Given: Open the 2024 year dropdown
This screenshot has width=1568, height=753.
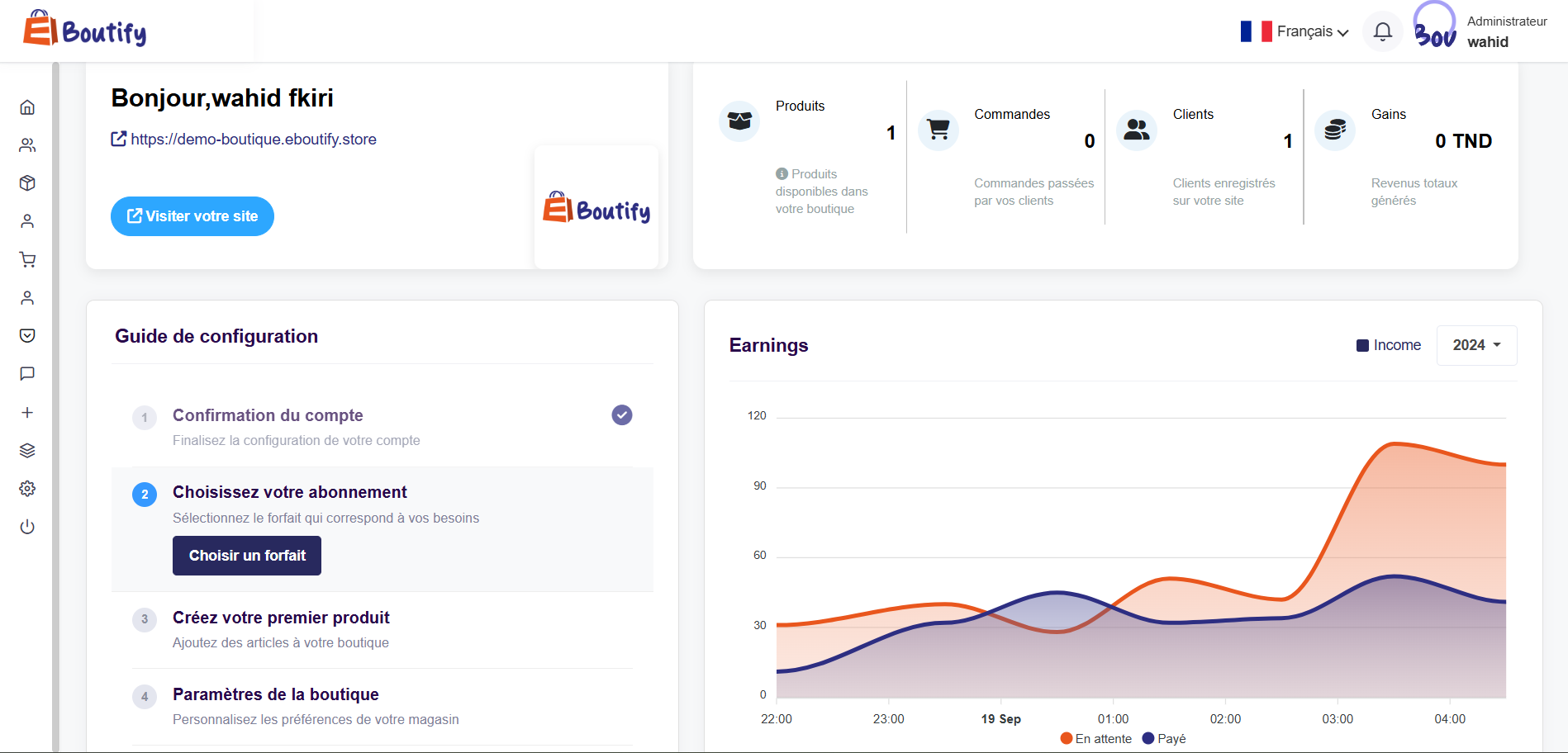Looking at the screenshot, I should 1476,345.
